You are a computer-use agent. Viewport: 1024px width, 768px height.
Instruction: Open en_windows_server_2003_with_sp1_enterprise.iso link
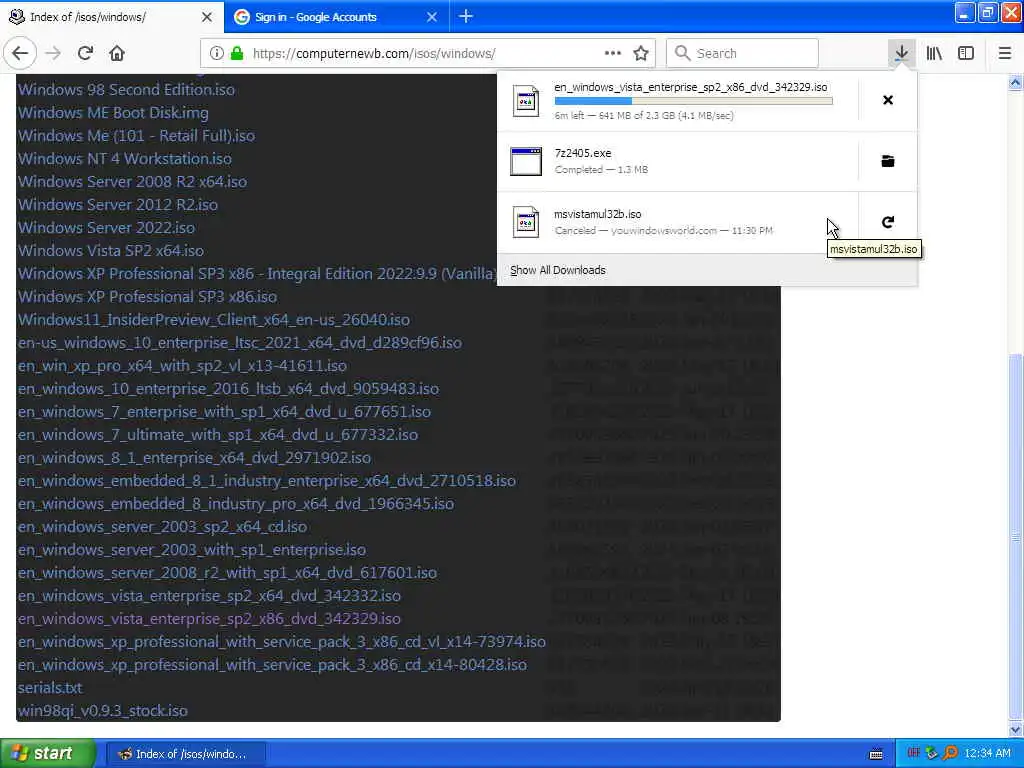pos(191,550)
